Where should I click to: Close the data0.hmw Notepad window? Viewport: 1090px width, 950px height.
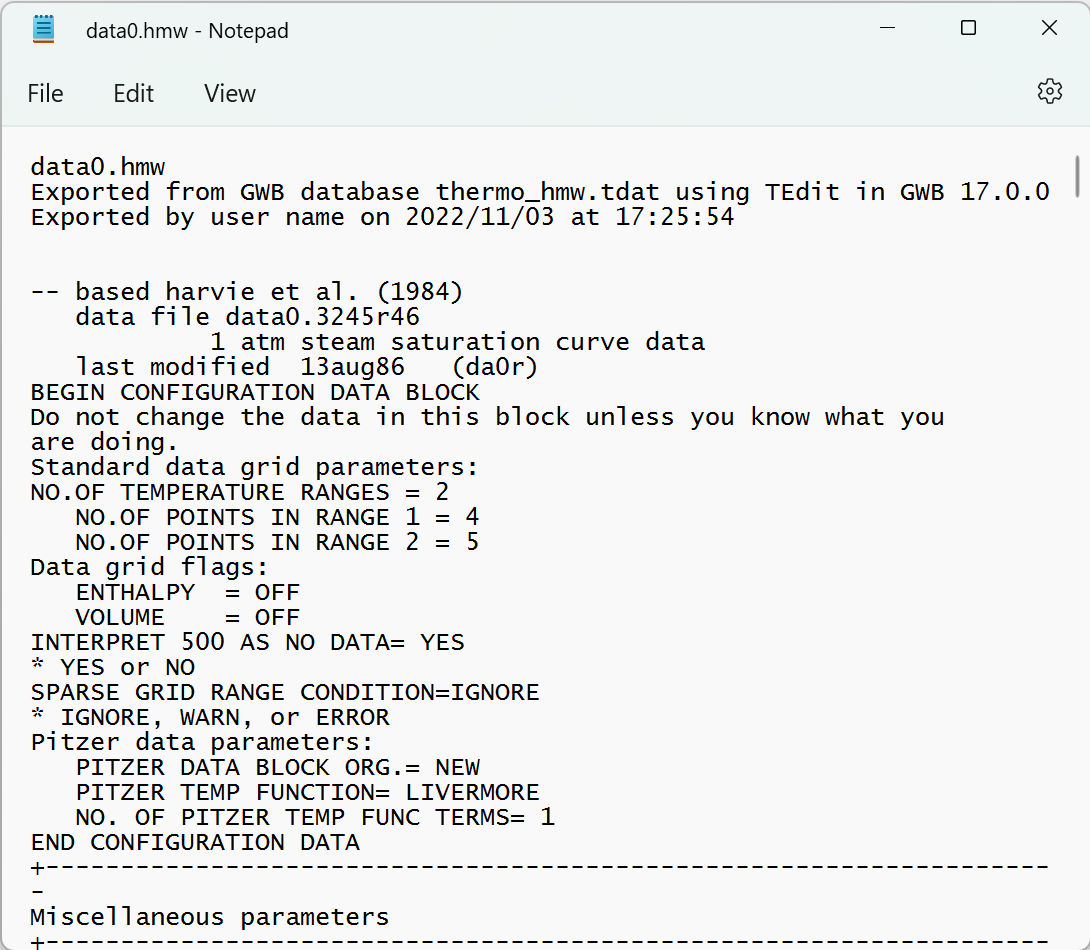pos(1049,28)
